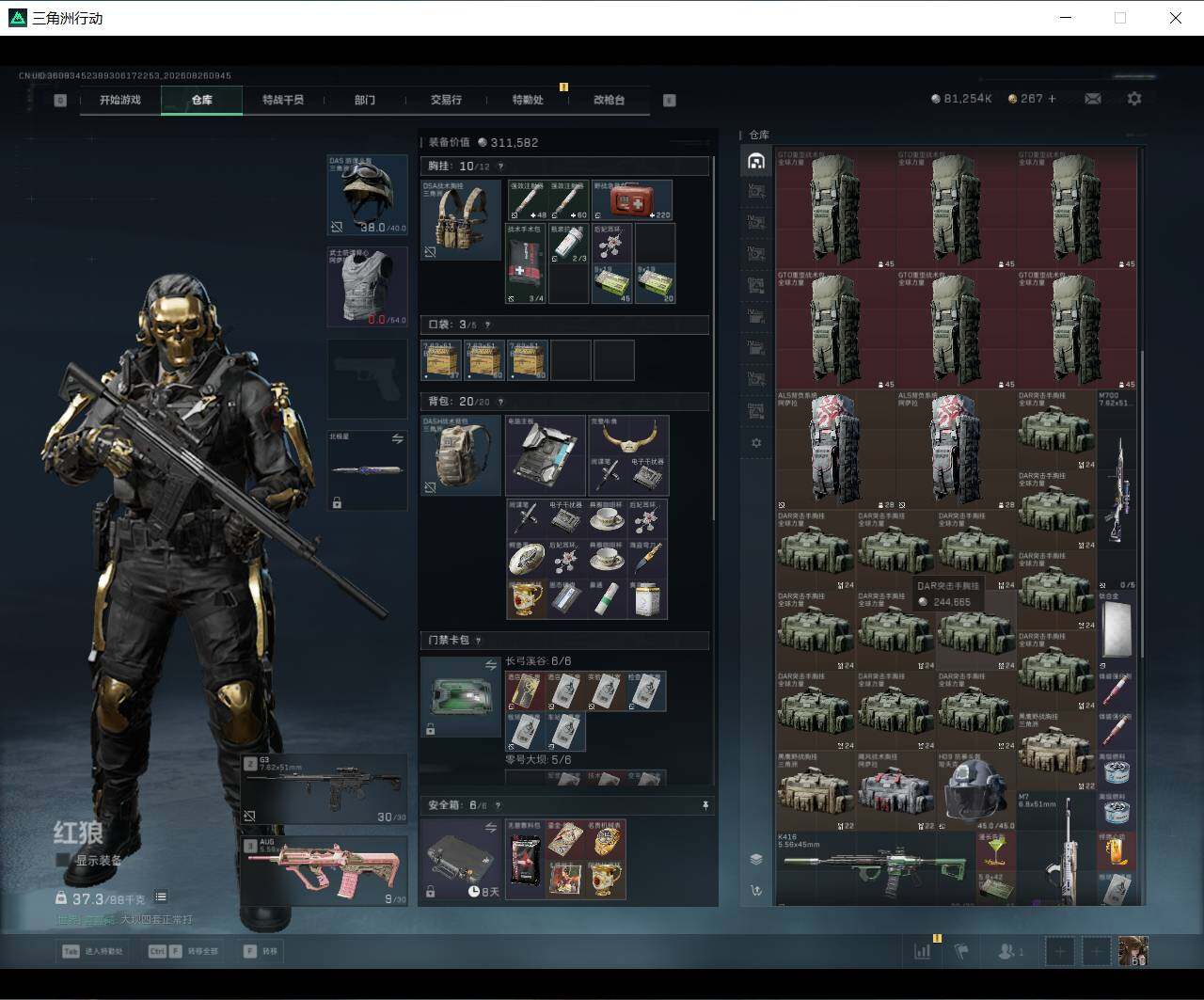Click the stacked layers icon beside warehouse
Image resolution: width=1204 pixels, height=1000 pixels.
(756, 859)
